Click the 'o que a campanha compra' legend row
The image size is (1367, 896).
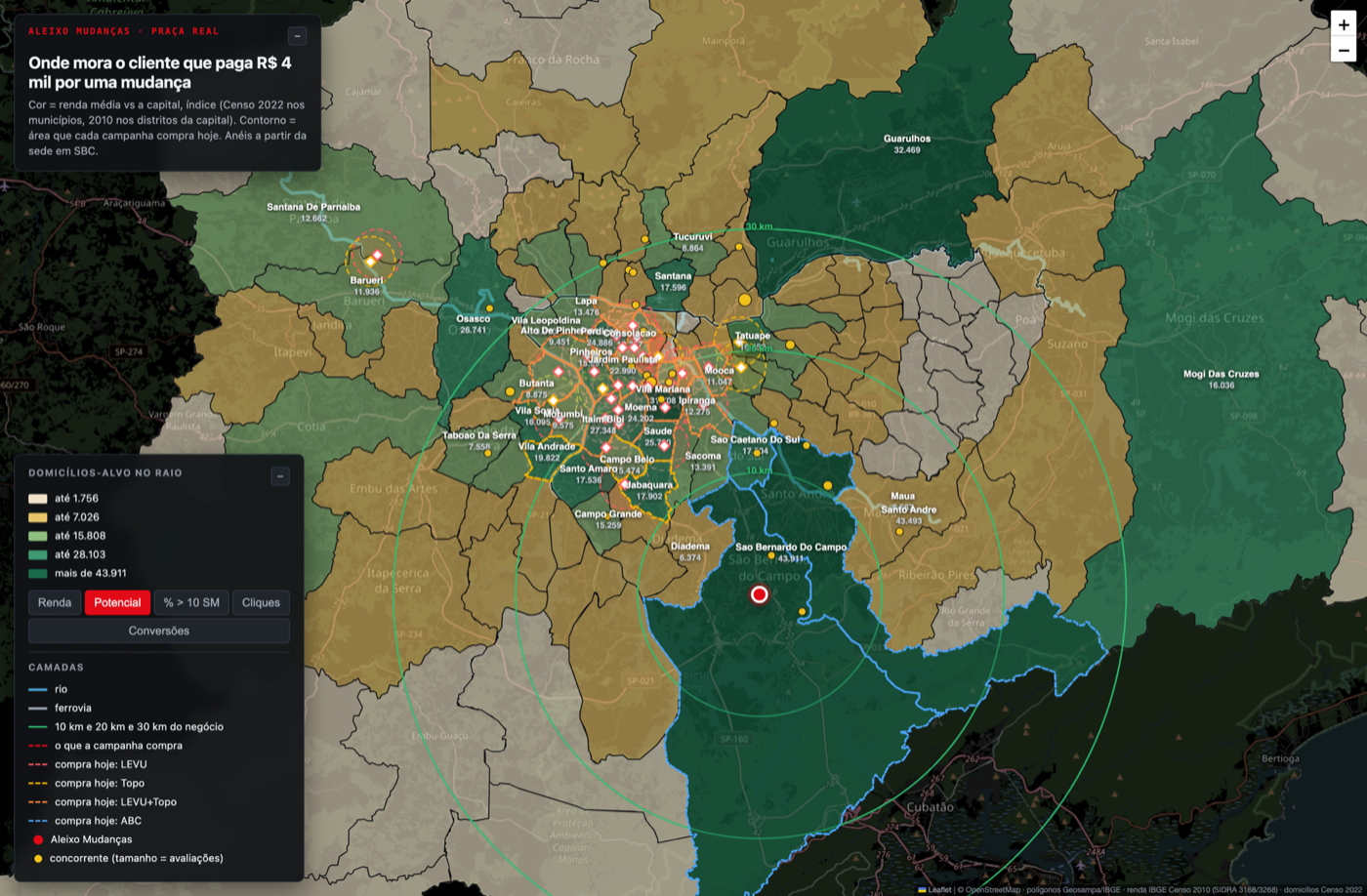(x=105, y=746)
